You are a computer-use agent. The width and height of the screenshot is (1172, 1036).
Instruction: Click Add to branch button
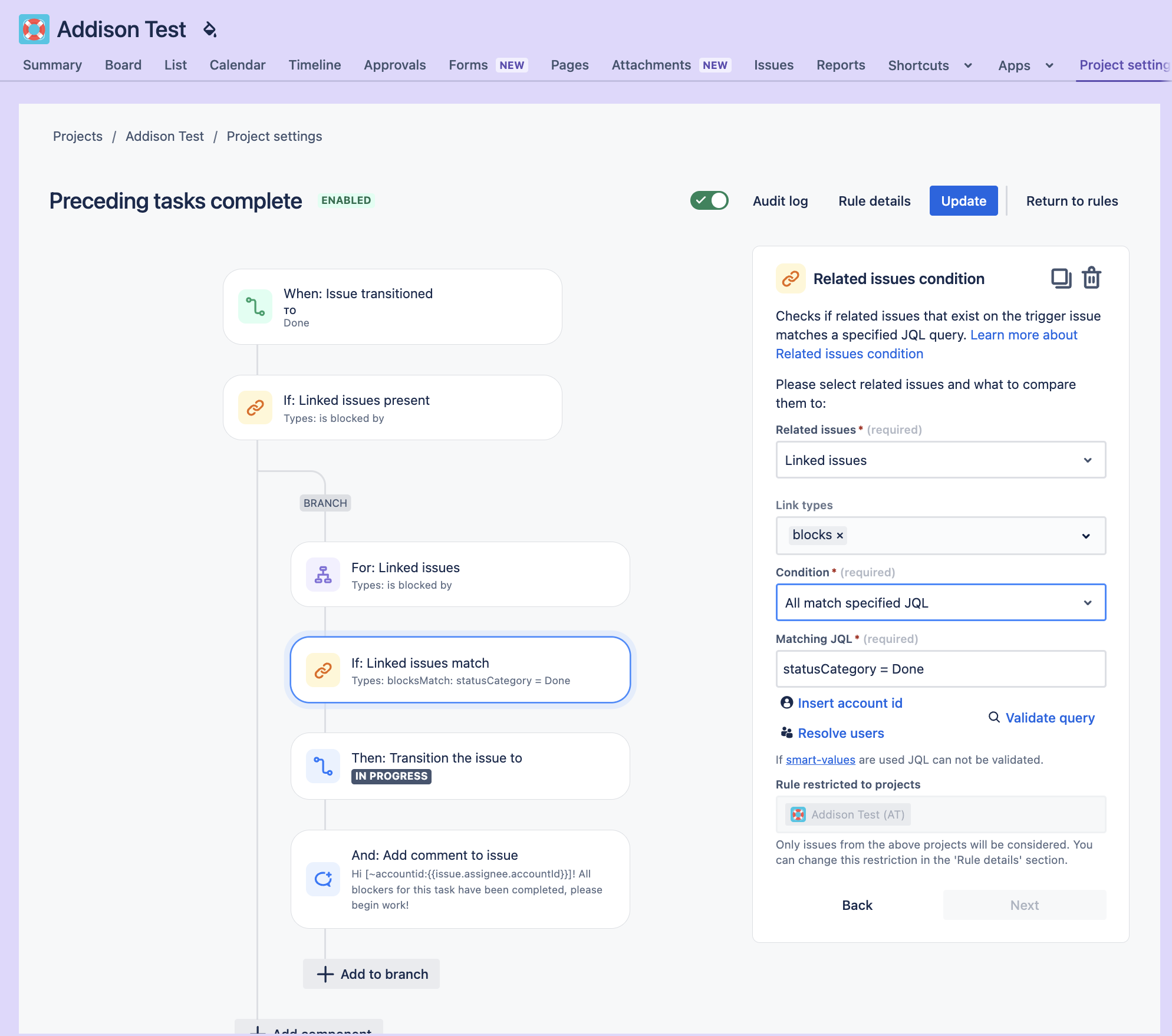tap(371, 974)
